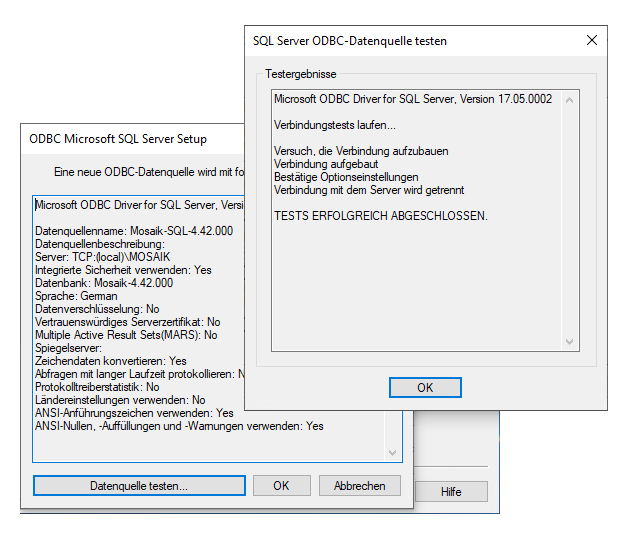
Task: Open help with the Hilfe button
Action: pos(450,492)
